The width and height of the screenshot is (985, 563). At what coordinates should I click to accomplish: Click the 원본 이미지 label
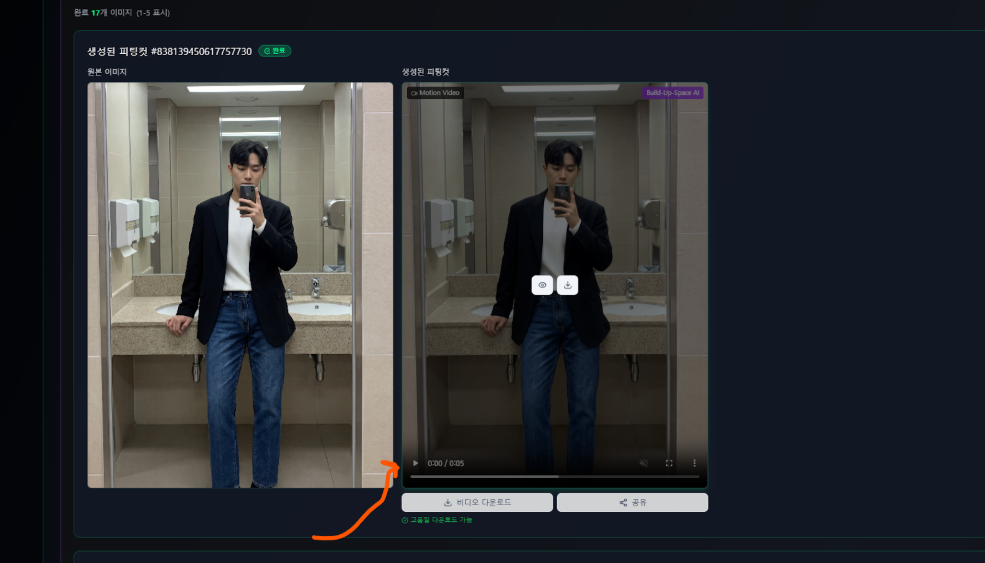pos(107,72)
